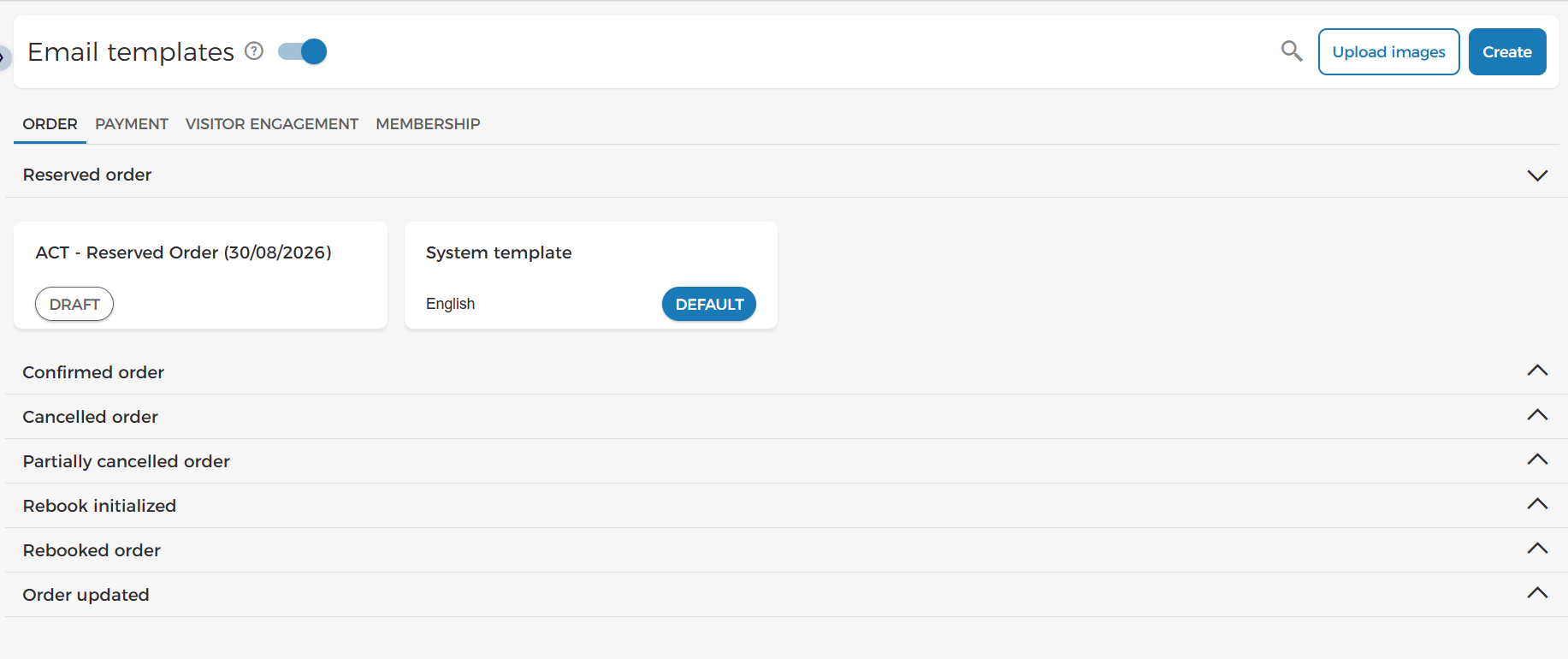Screen dimensions: 1568x659
Task: Expand the Rebook initialized chevron
Action: click(1537, 504)
